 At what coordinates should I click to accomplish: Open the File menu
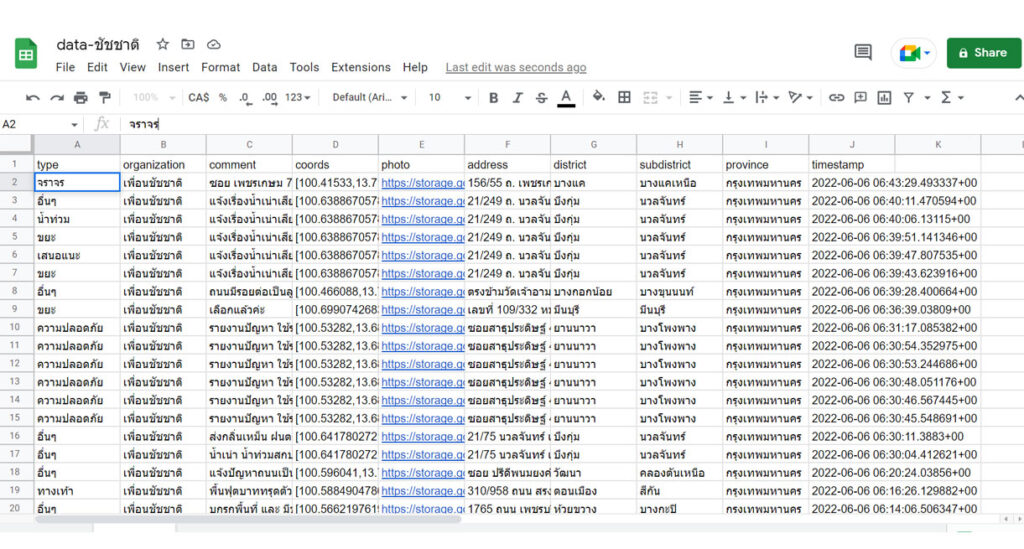point(65,67)
